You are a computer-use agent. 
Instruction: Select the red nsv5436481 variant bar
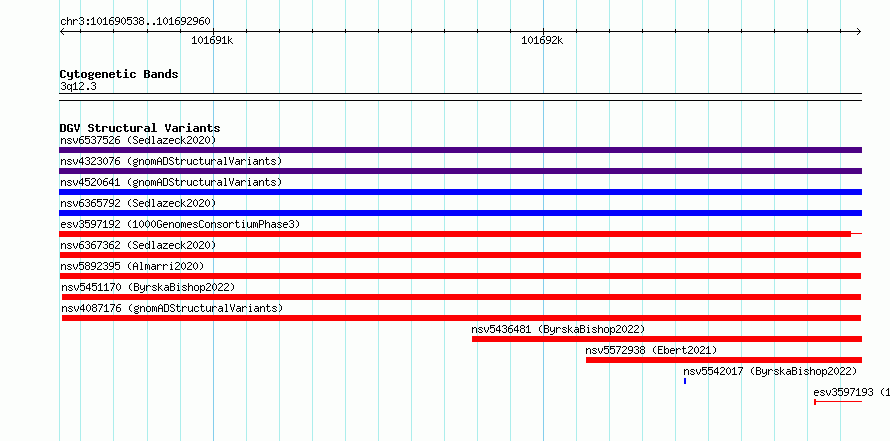(667, 339)
